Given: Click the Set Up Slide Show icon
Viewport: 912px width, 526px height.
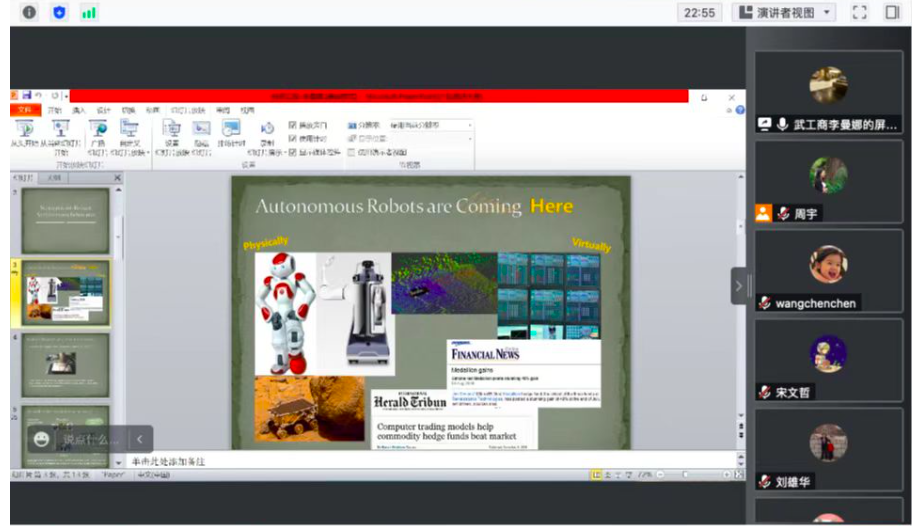Looking at the screenshot, I should coord(171,130).
